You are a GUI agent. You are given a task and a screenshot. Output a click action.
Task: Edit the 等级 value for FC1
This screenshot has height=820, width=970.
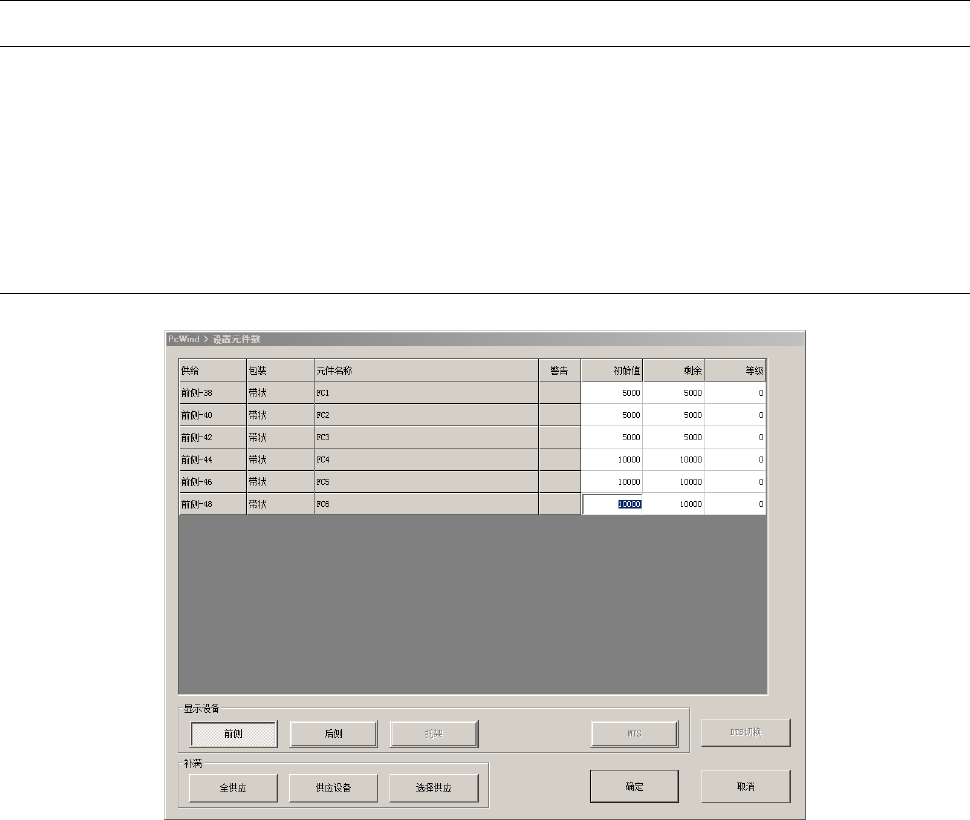tap(736, 393)
